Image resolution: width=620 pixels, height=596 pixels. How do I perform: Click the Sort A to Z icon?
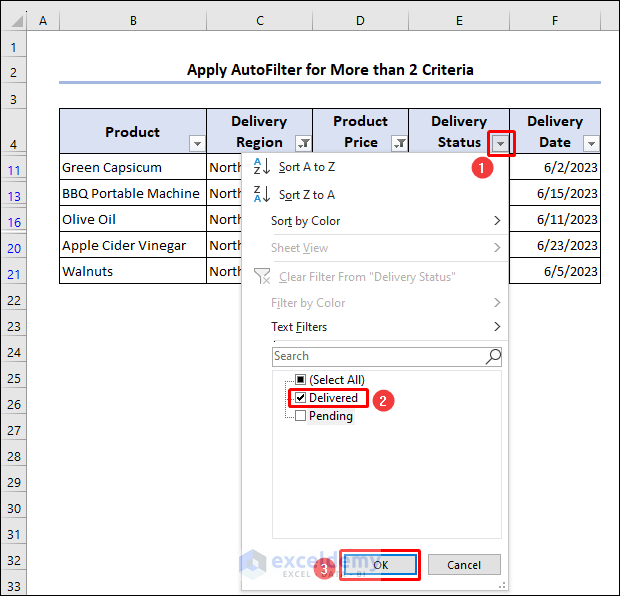click(262, 167)
